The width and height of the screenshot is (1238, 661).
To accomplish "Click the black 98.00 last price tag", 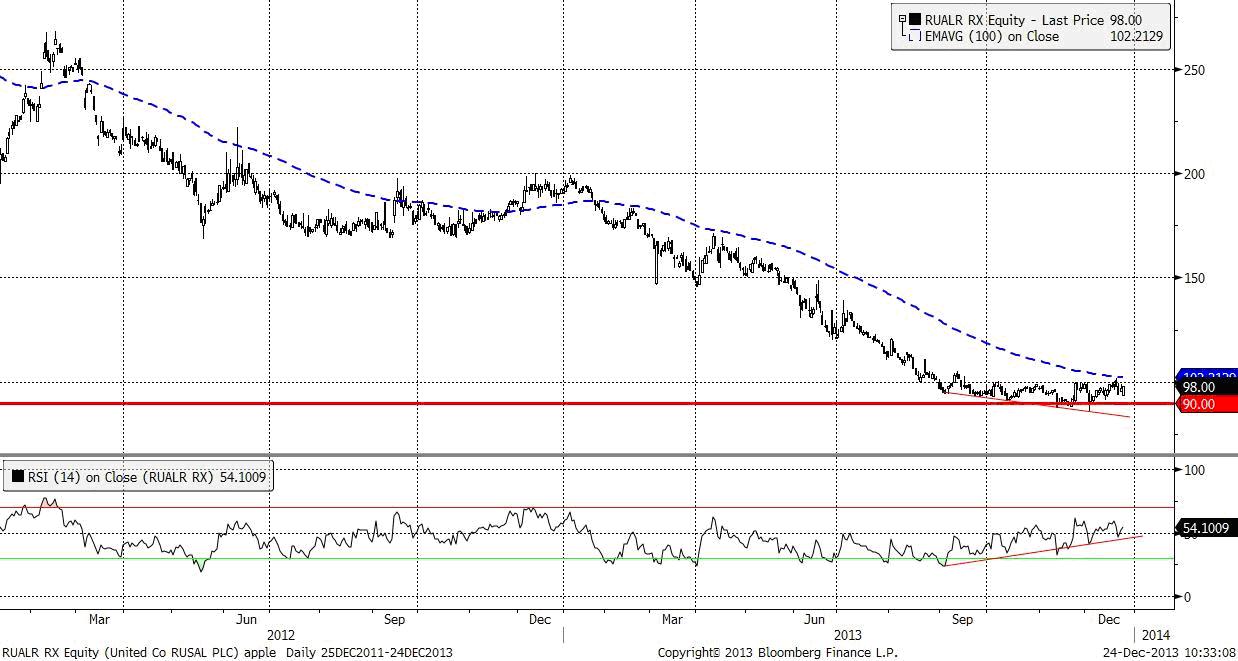I will [1198, 388].
